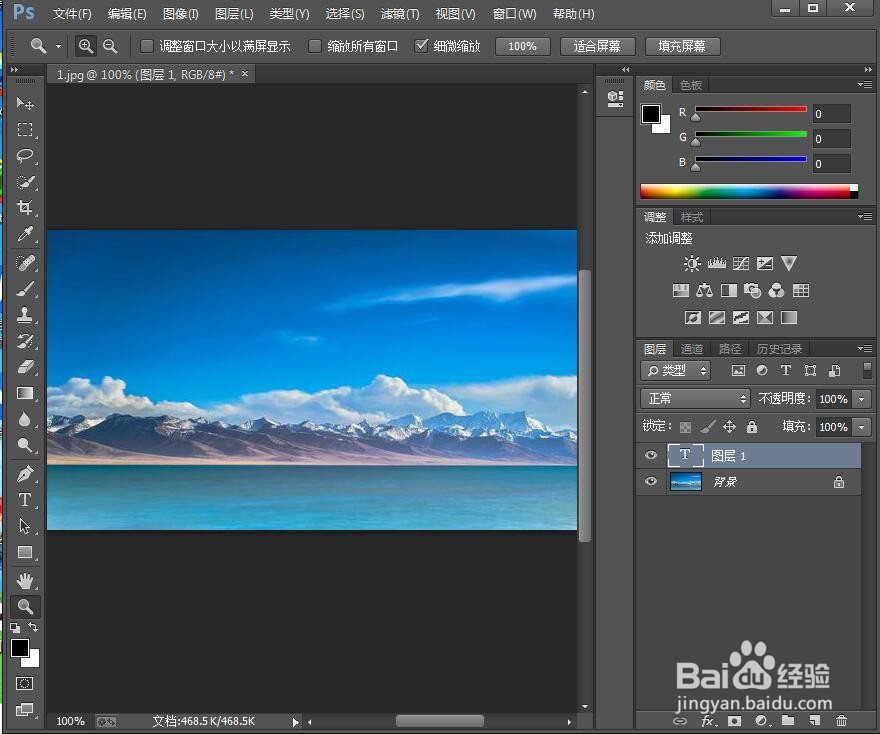Screen dimensions: 880x734
Task: Select the Quick Selection tool
Action: pos(25,182)
